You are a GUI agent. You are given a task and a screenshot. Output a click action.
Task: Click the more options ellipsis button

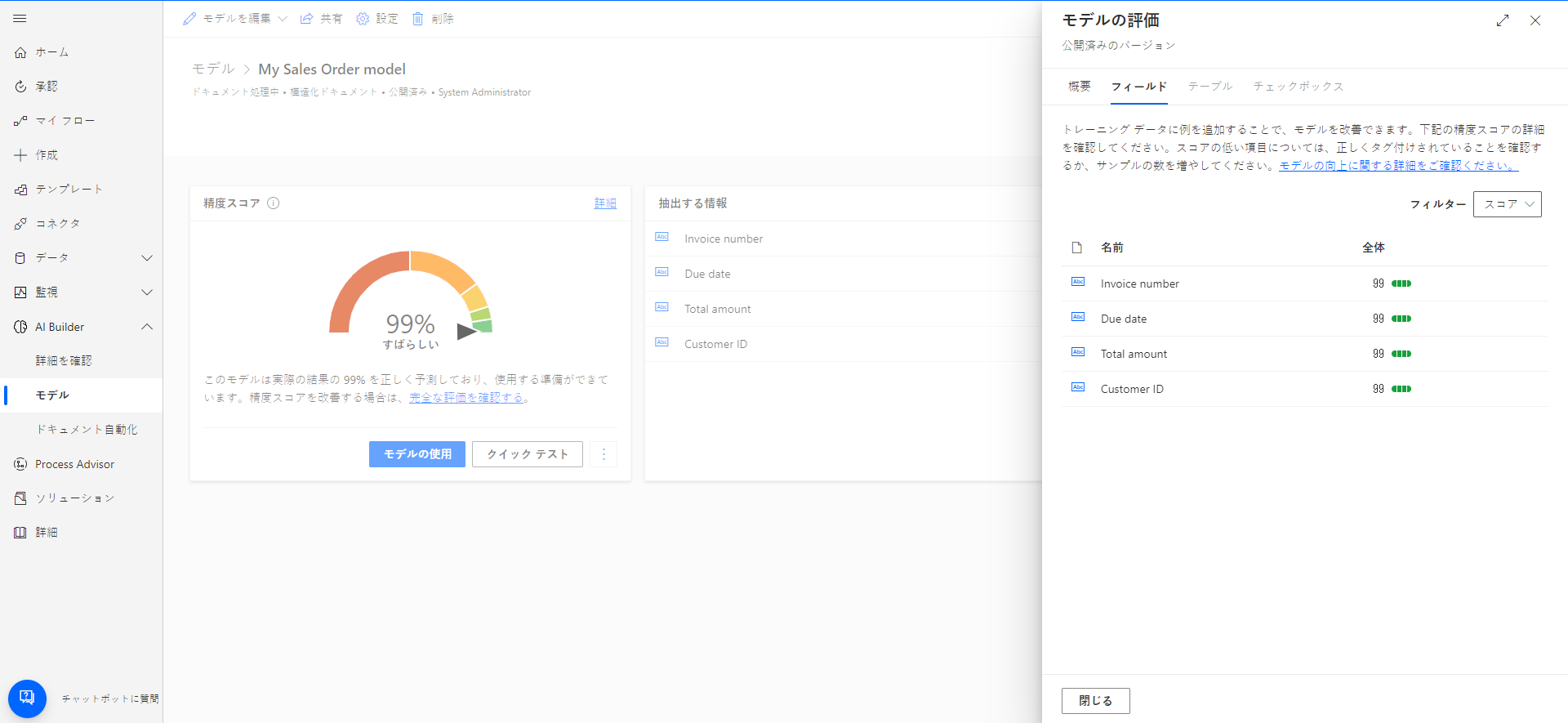[x=604, y=454]
